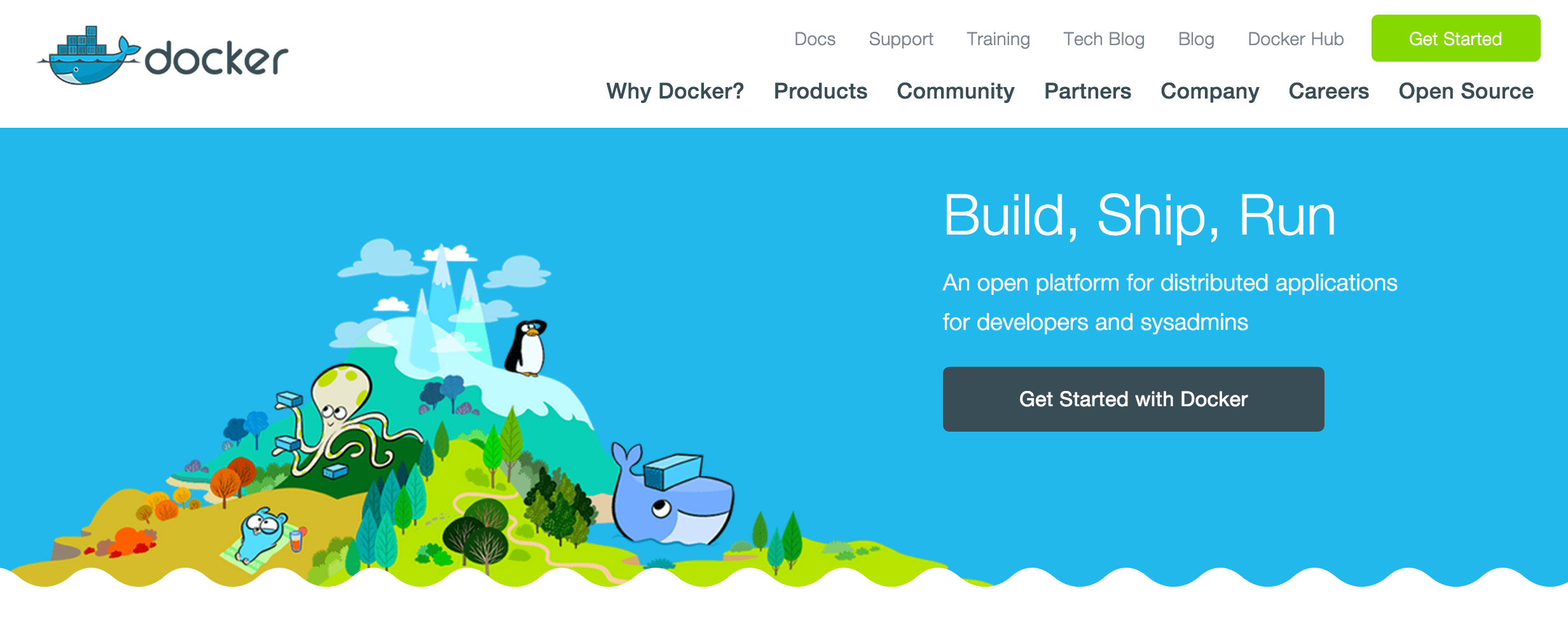The width and height of the screenshot is (1568, 637).
Task: Visit the Tech Blog
Action: tap(1104, 39)
